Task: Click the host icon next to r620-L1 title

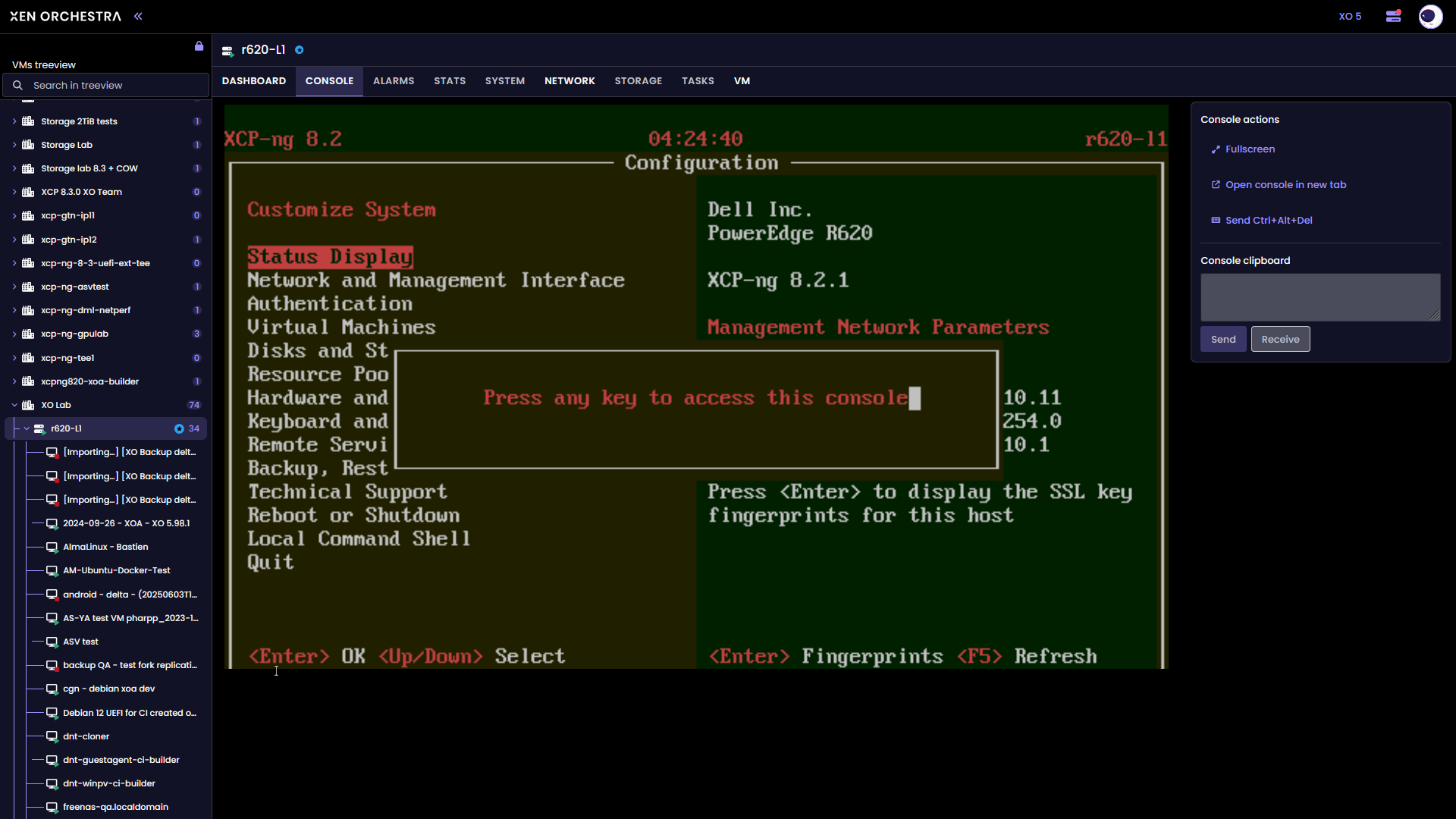Action: 227,51
